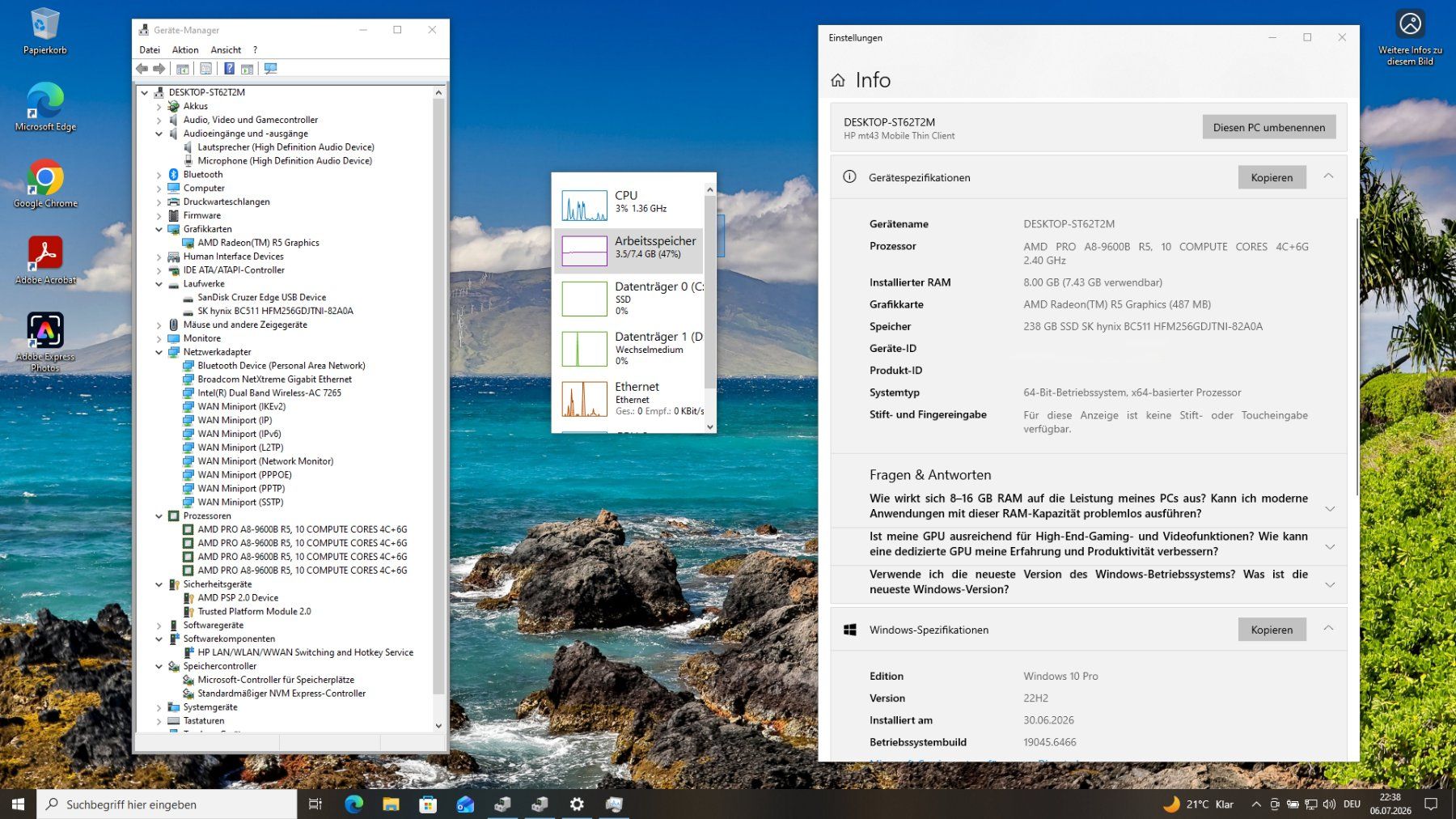Collapse the Laufwerke tree node
The image size is (1456, 819).
click(159, 284)
